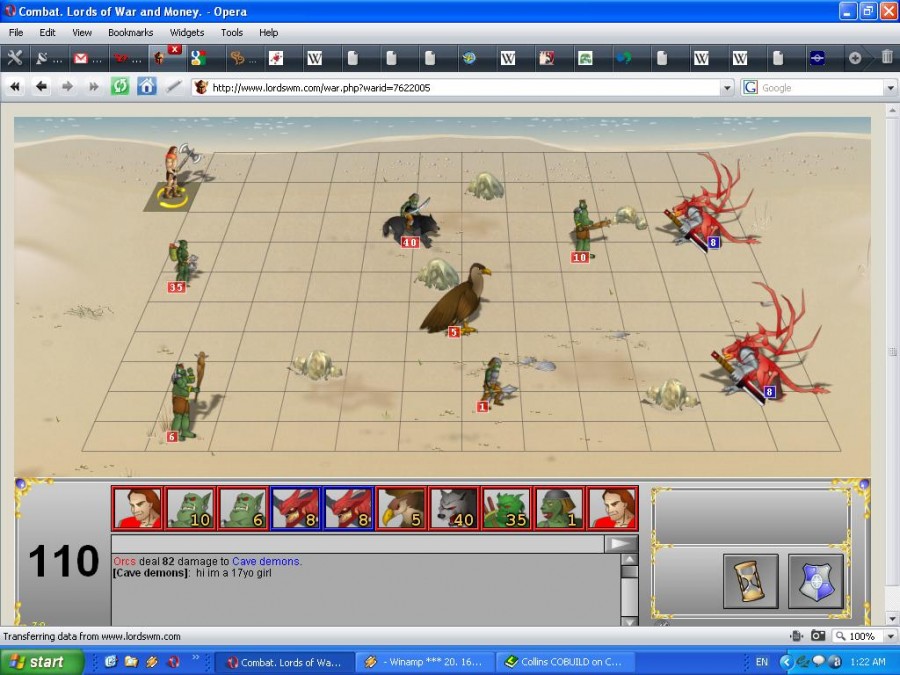This screenshot has height=675, width=900.
Task: Open the Bookmarks menu
Action: (x=130, y=33)
